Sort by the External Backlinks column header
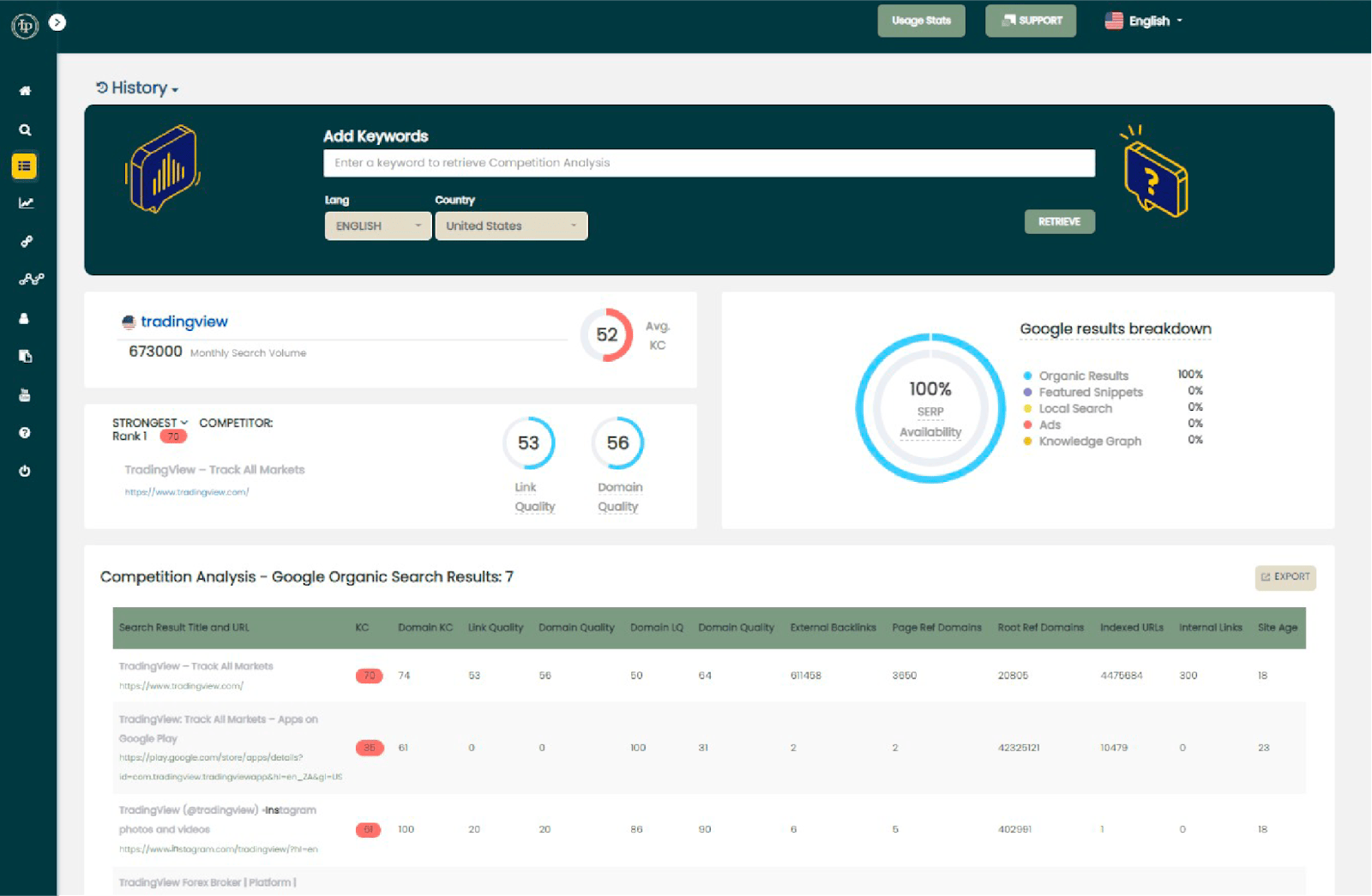This screenshot has height=896, width=1372. tap(833, 628)
